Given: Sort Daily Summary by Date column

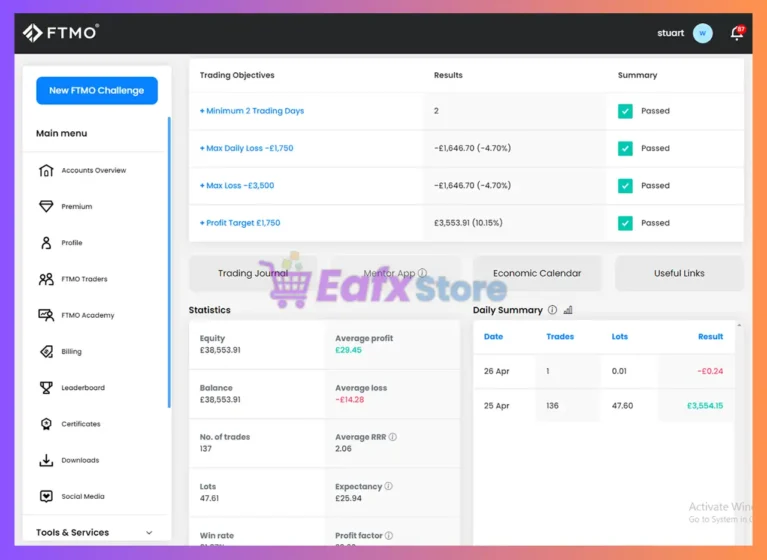Looking at the screenshot, I should pos(493,336).
